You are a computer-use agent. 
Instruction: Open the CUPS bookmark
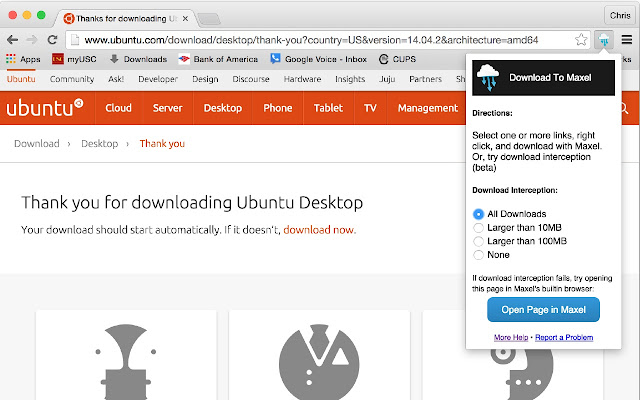point(397,59)
